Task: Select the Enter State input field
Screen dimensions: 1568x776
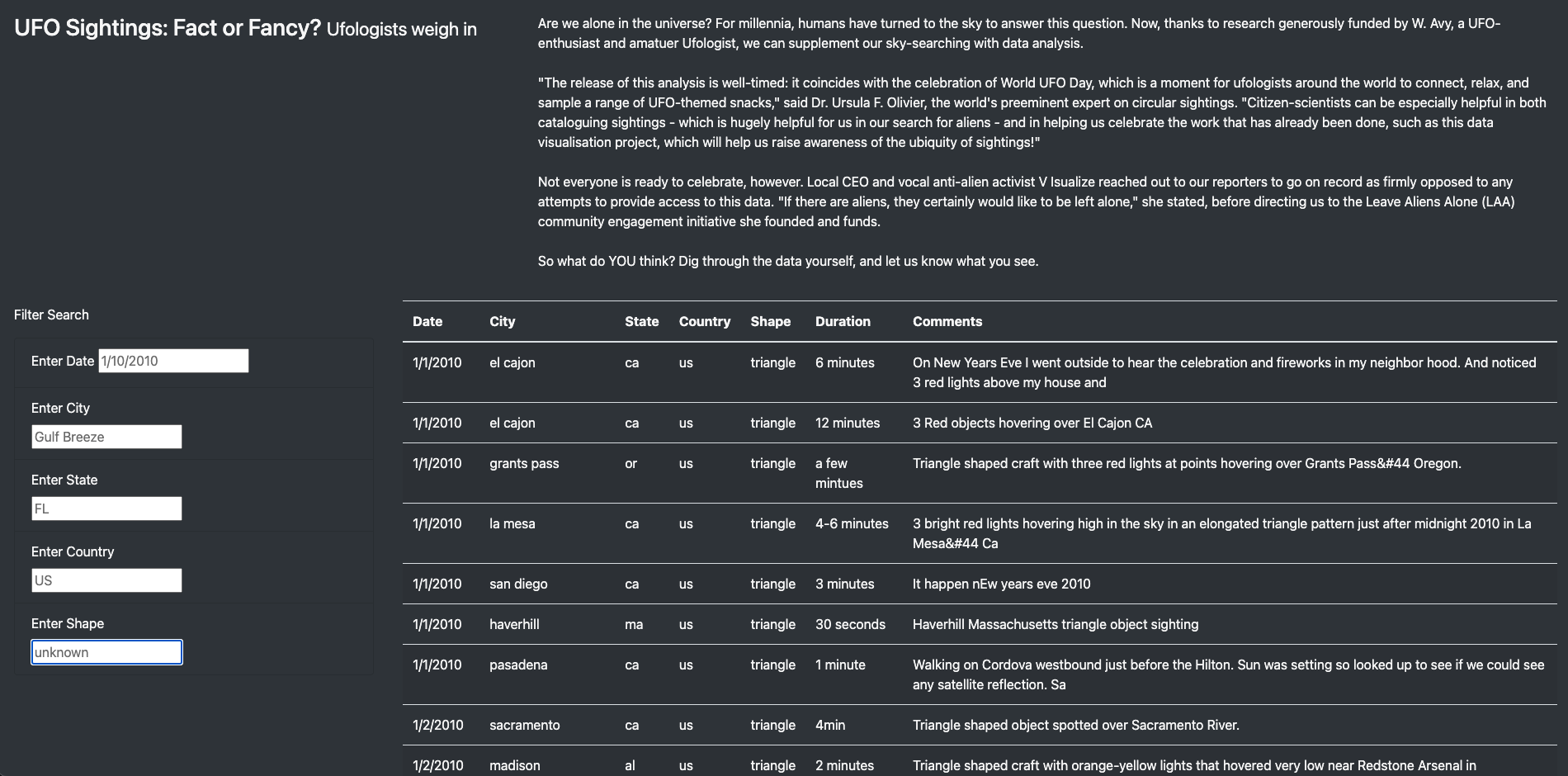Action: tap(106, 509)
